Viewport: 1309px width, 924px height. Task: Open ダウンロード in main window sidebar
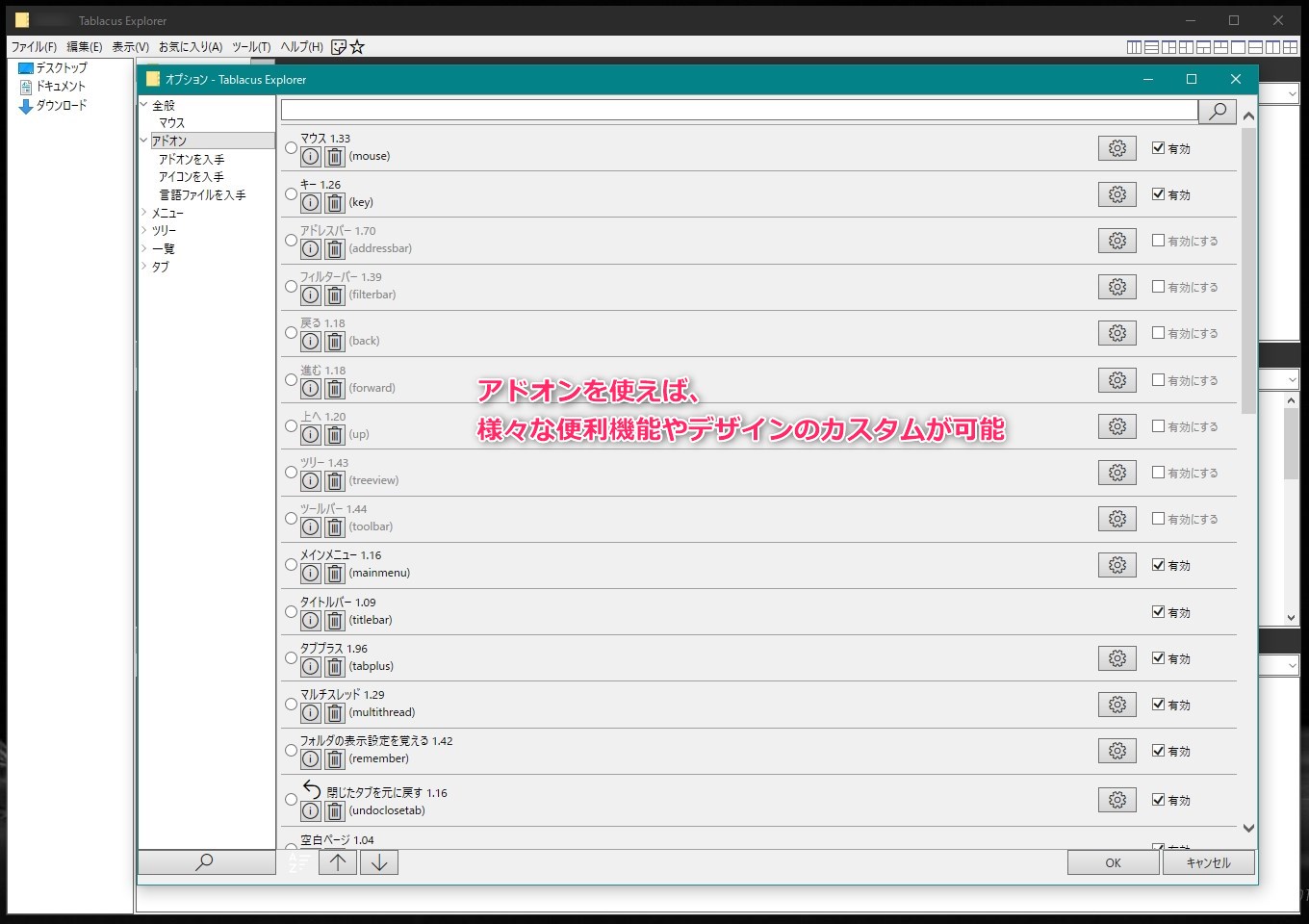pos(54,105)
